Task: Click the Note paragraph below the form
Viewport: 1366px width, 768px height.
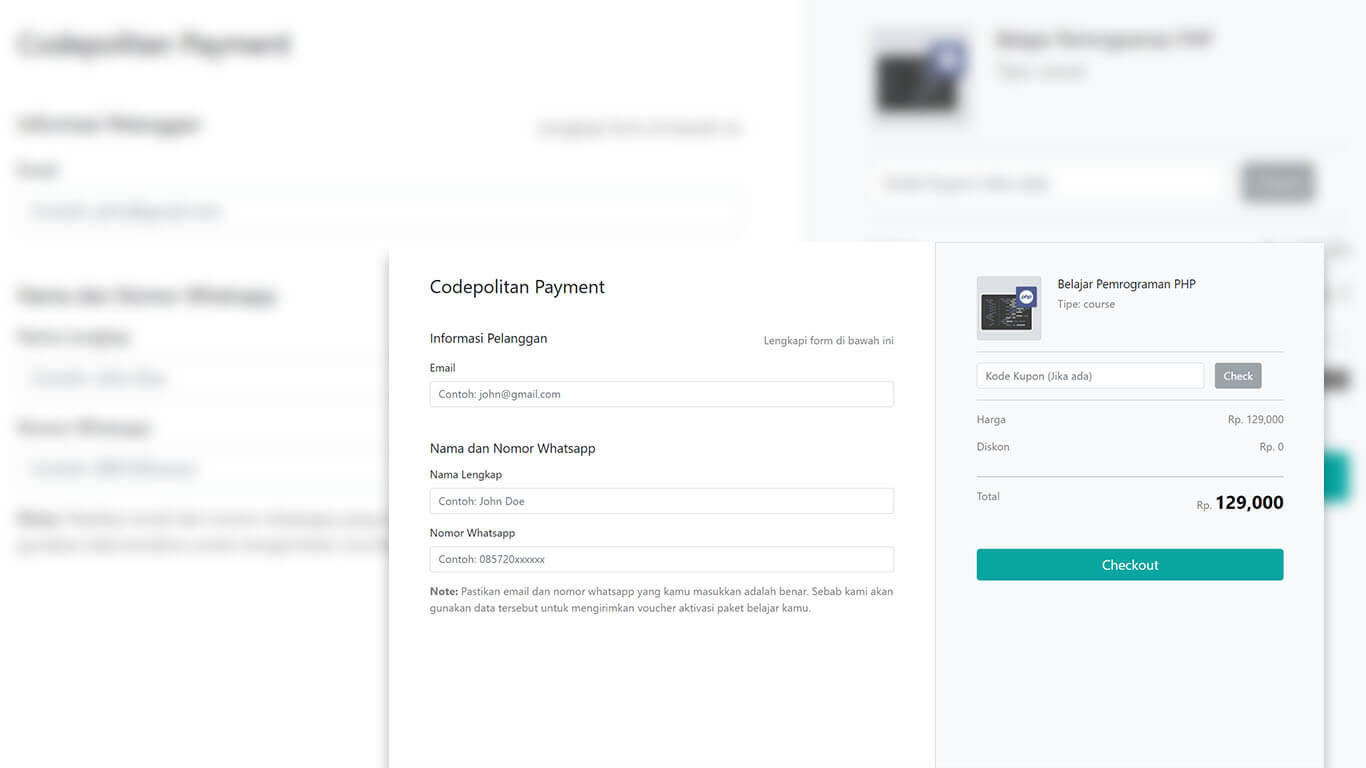Action: [661, 599]
